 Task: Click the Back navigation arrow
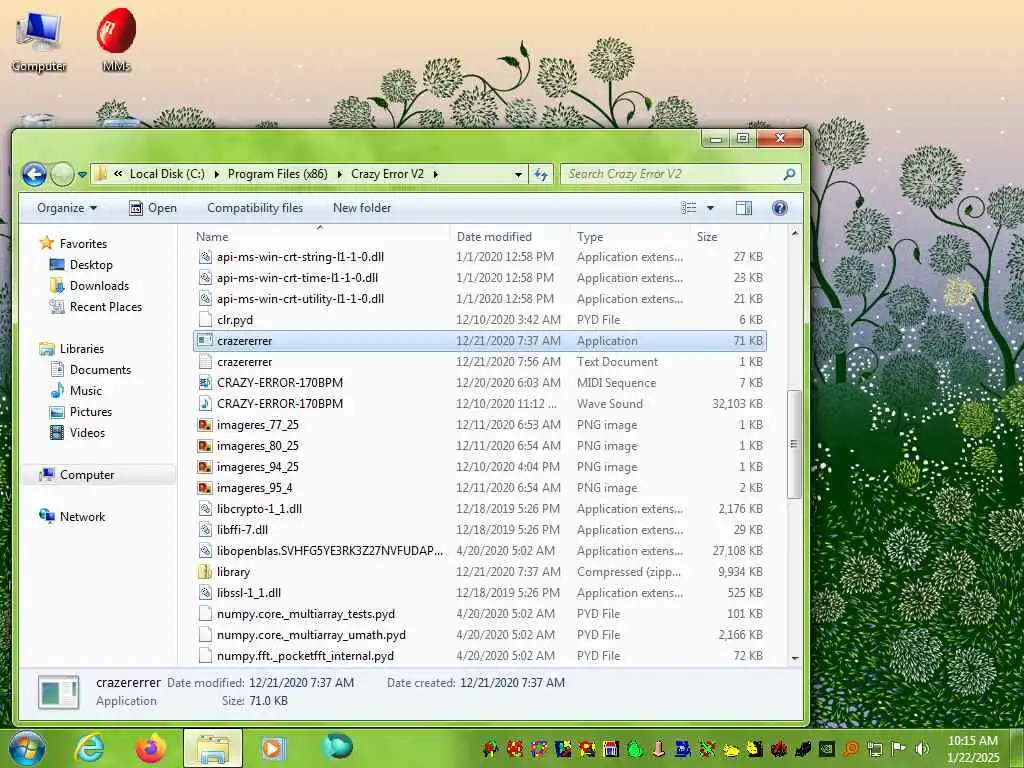35,174
